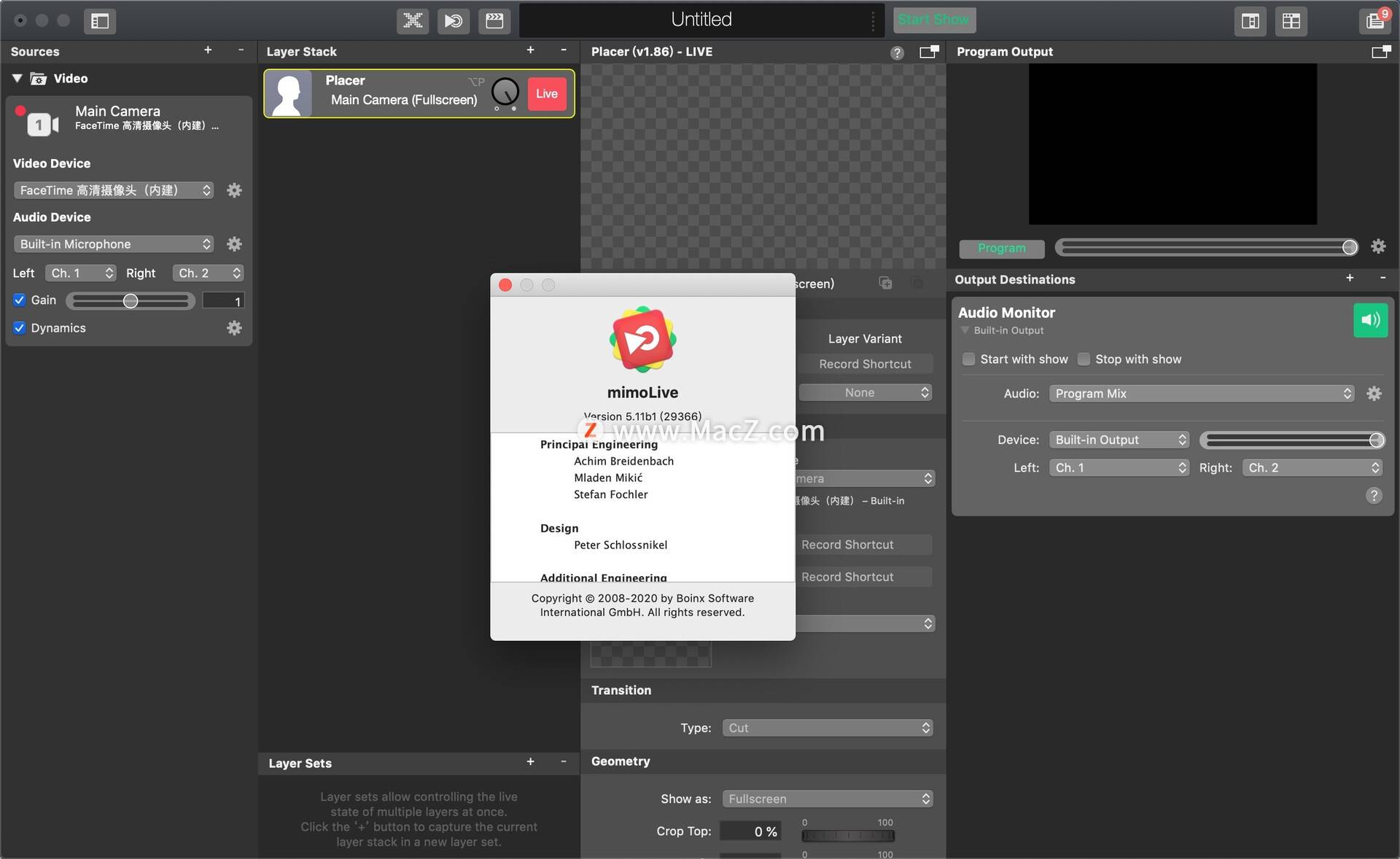This screenshot has height=859, width=1400.
Task: Remove source with the Sources minus
Action: pos(241,50)
